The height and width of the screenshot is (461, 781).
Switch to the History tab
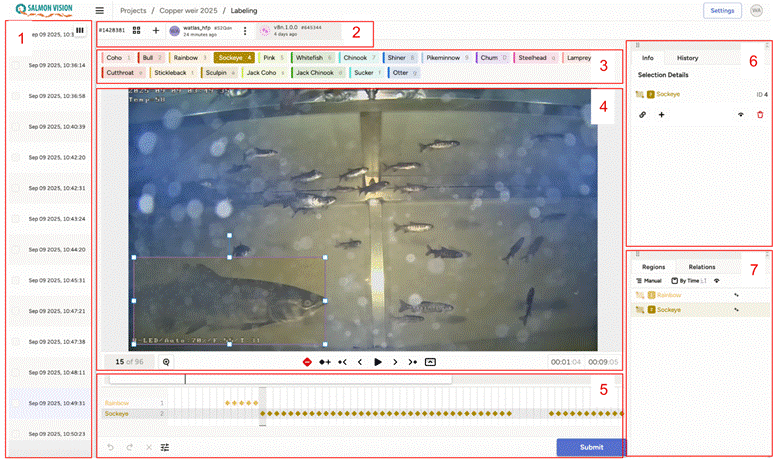click(x=687, y=59)
